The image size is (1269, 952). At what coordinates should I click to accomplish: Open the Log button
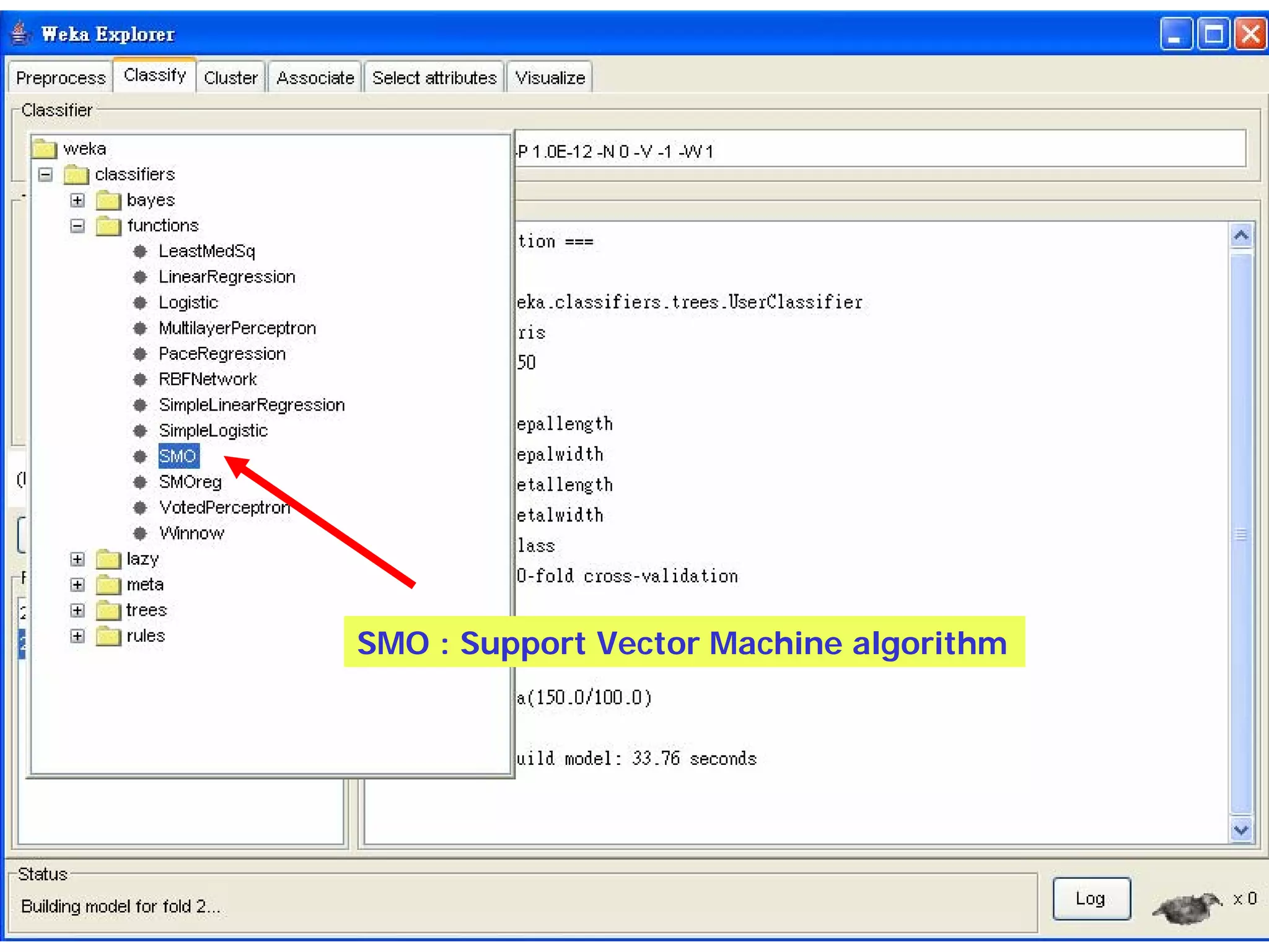pyautogui.click(x=1091, y=898)
